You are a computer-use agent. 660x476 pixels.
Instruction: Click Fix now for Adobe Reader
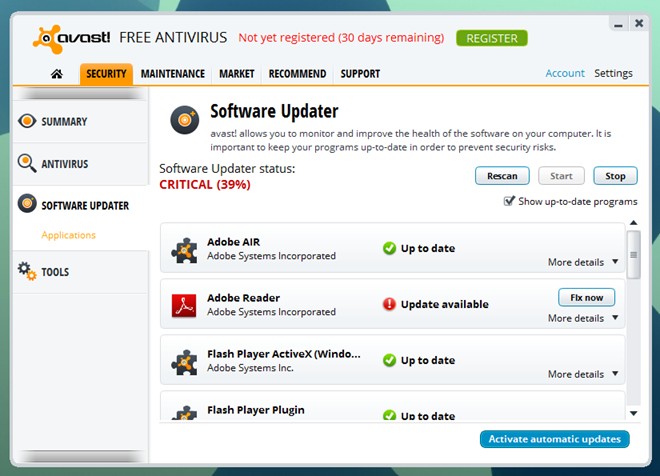[x=586, y=298]
